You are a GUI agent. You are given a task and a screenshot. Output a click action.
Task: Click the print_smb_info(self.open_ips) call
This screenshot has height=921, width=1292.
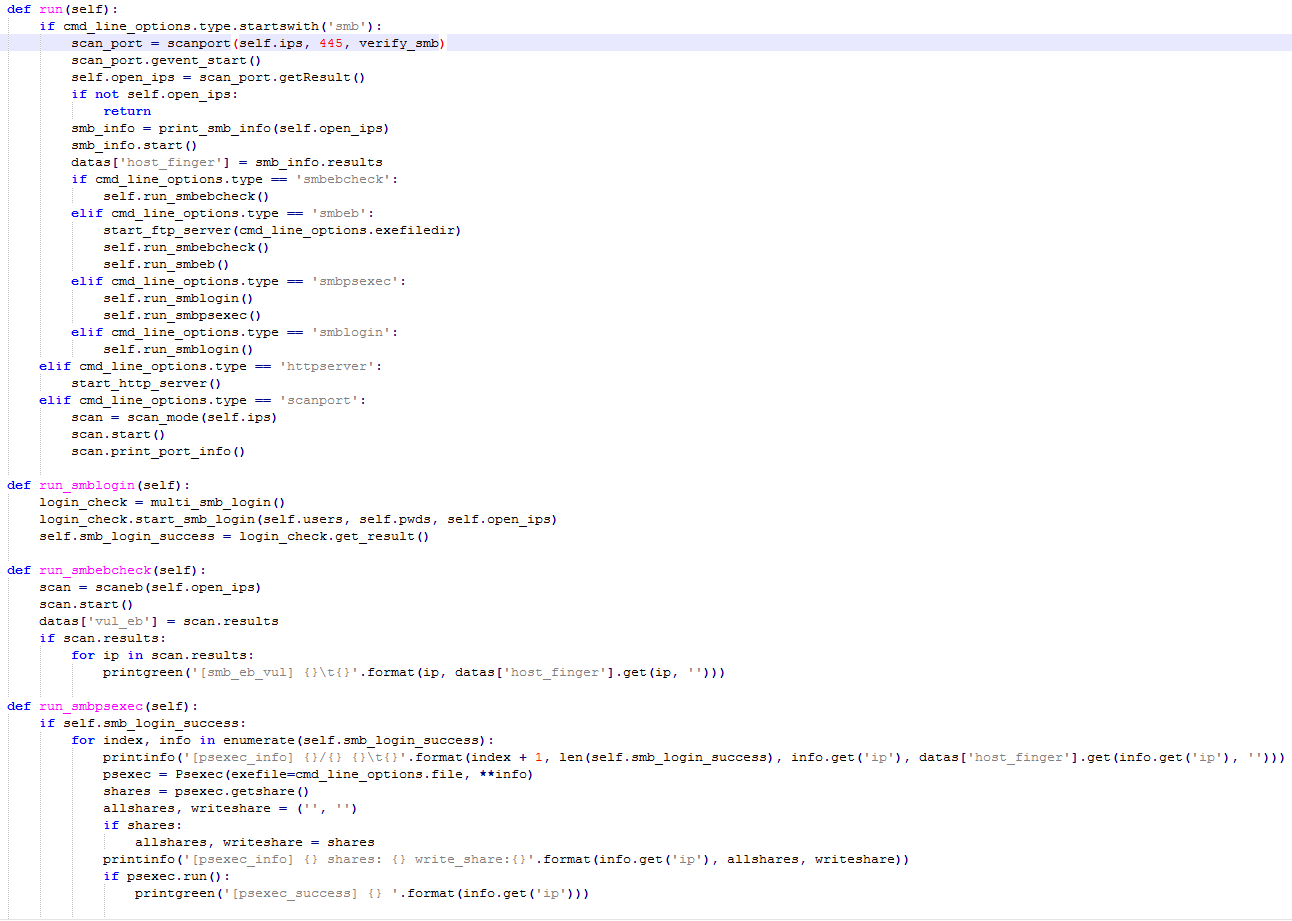click(x=274, y=128)
